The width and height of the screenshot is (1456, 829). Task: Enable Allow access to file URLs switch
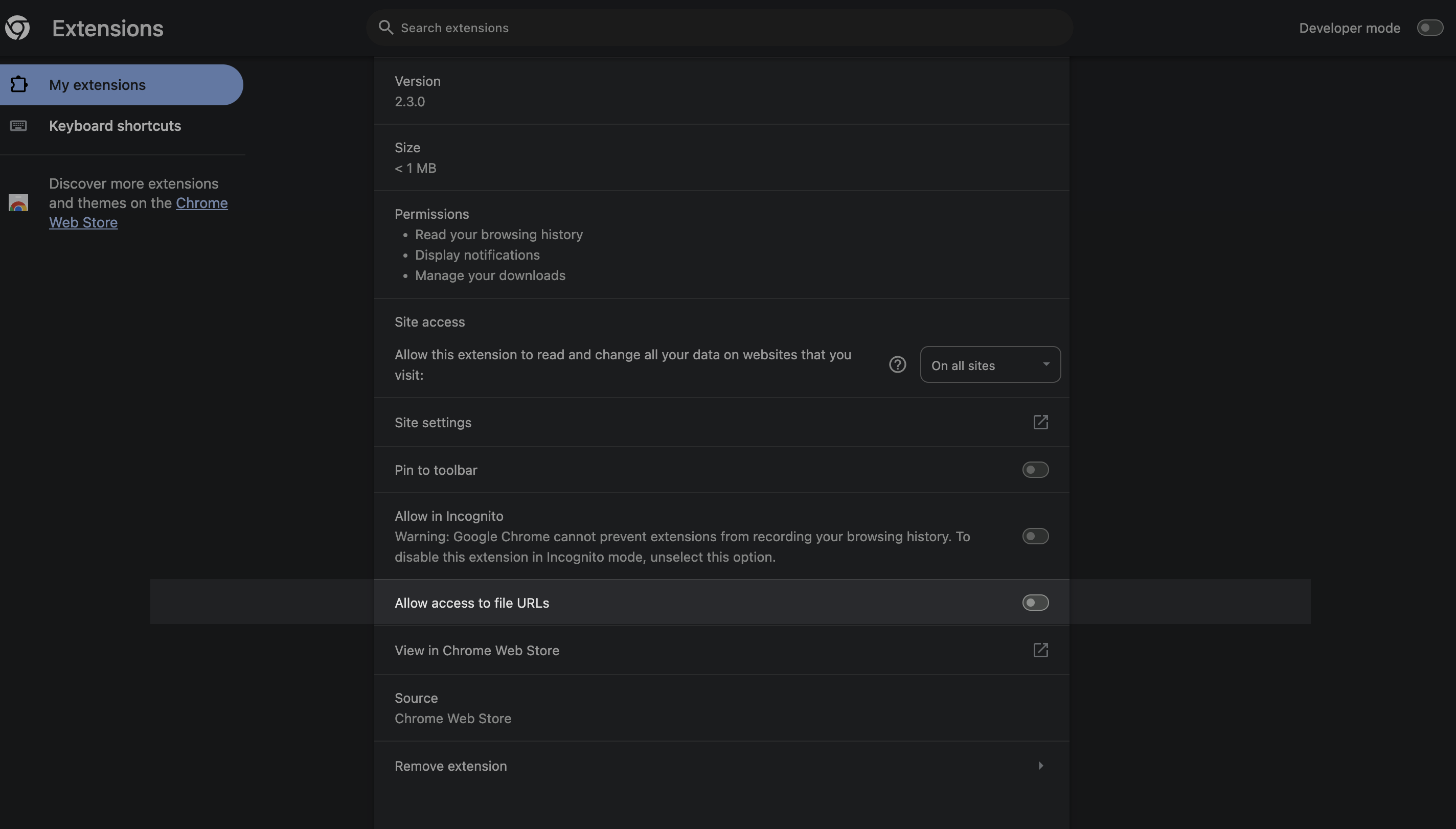click(x=1035, y=603)
